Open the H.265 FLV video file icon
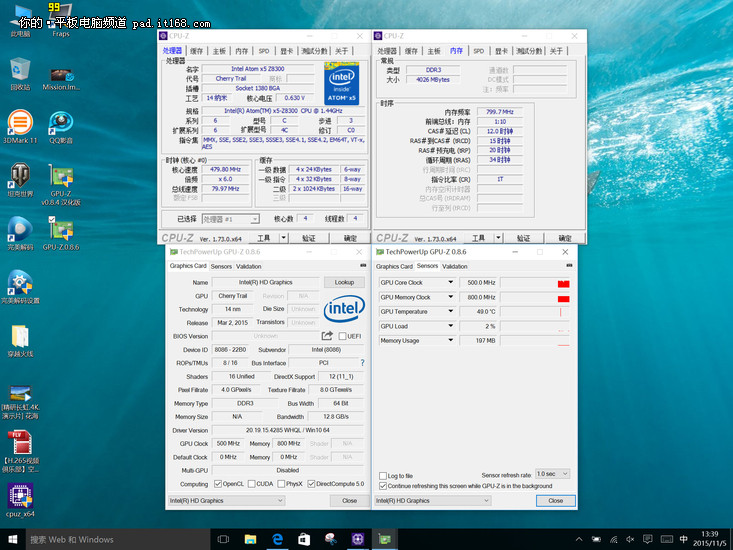 pyautogui.click(x=20, y=451)
